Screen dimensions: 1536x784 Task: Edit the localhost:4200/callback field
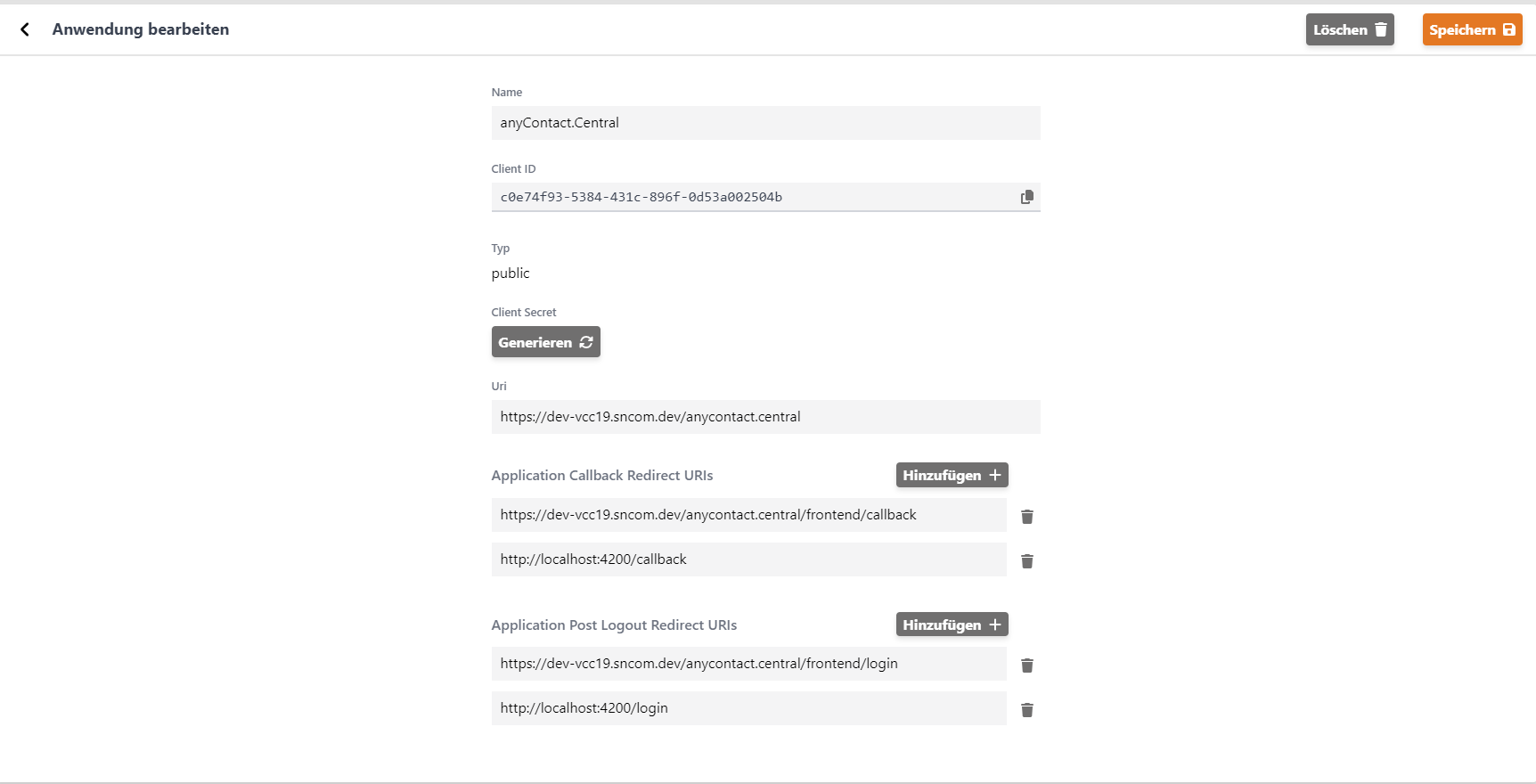(x=748, y=559)
